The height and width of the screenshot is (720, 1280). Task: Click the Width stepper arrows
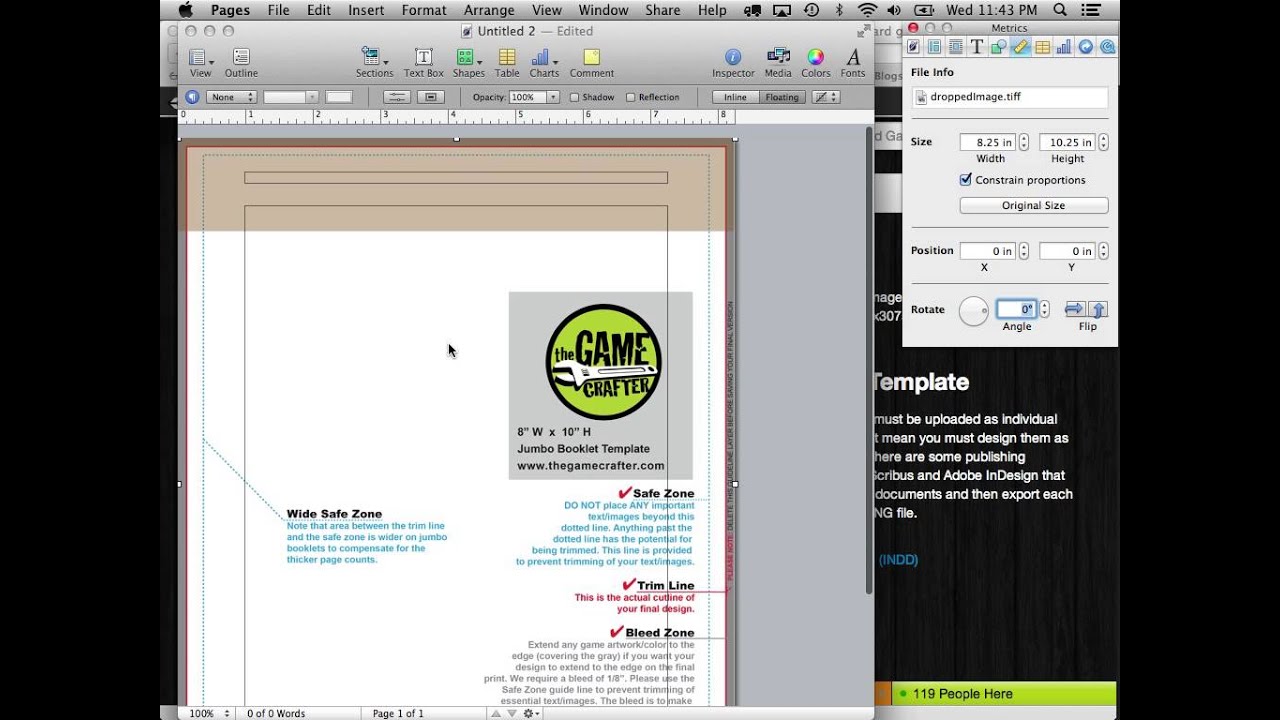pos(1023,142)
